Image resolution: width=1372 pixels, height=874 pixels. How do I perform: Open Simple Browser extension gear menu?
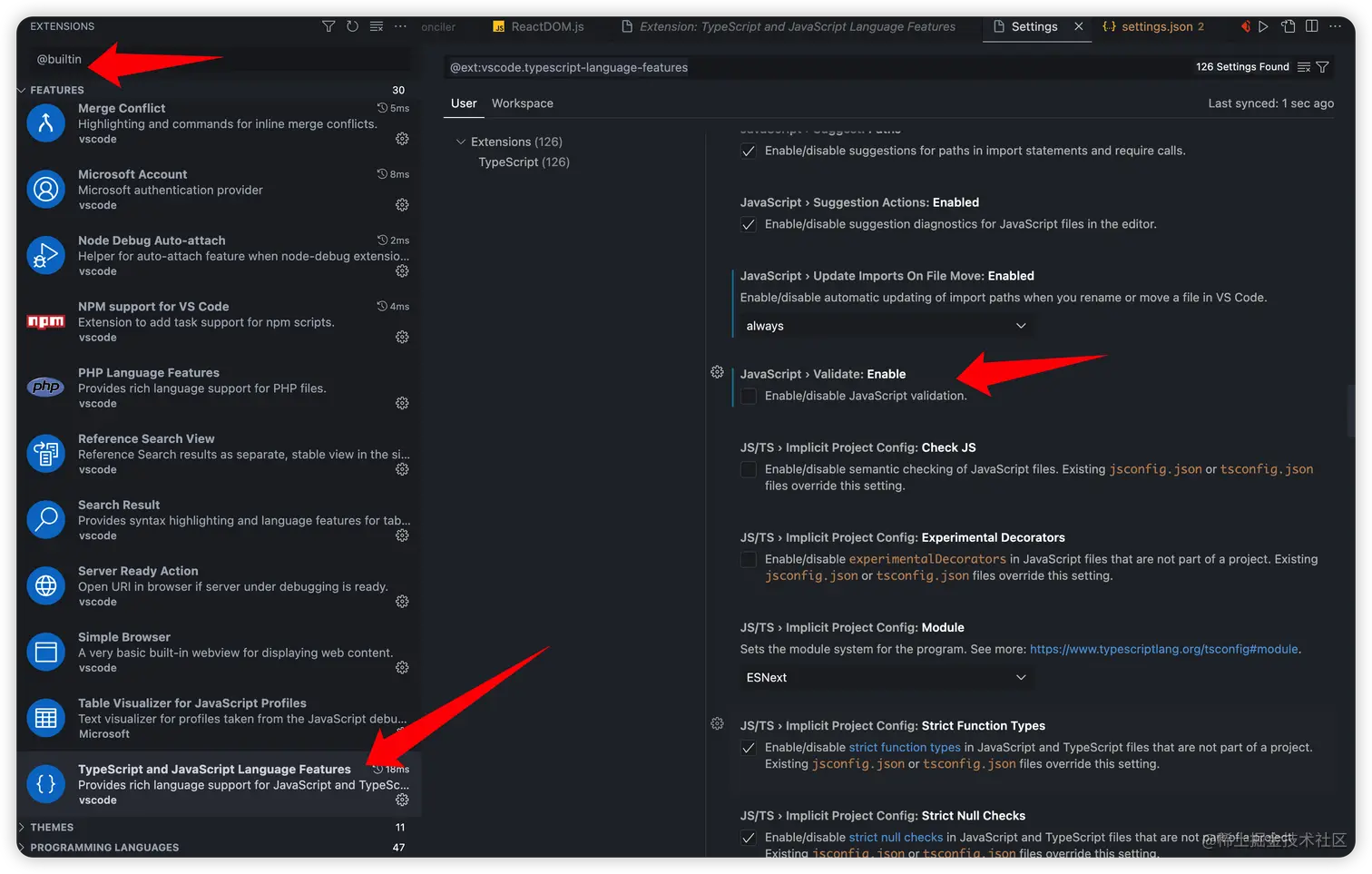coord(402,668)
